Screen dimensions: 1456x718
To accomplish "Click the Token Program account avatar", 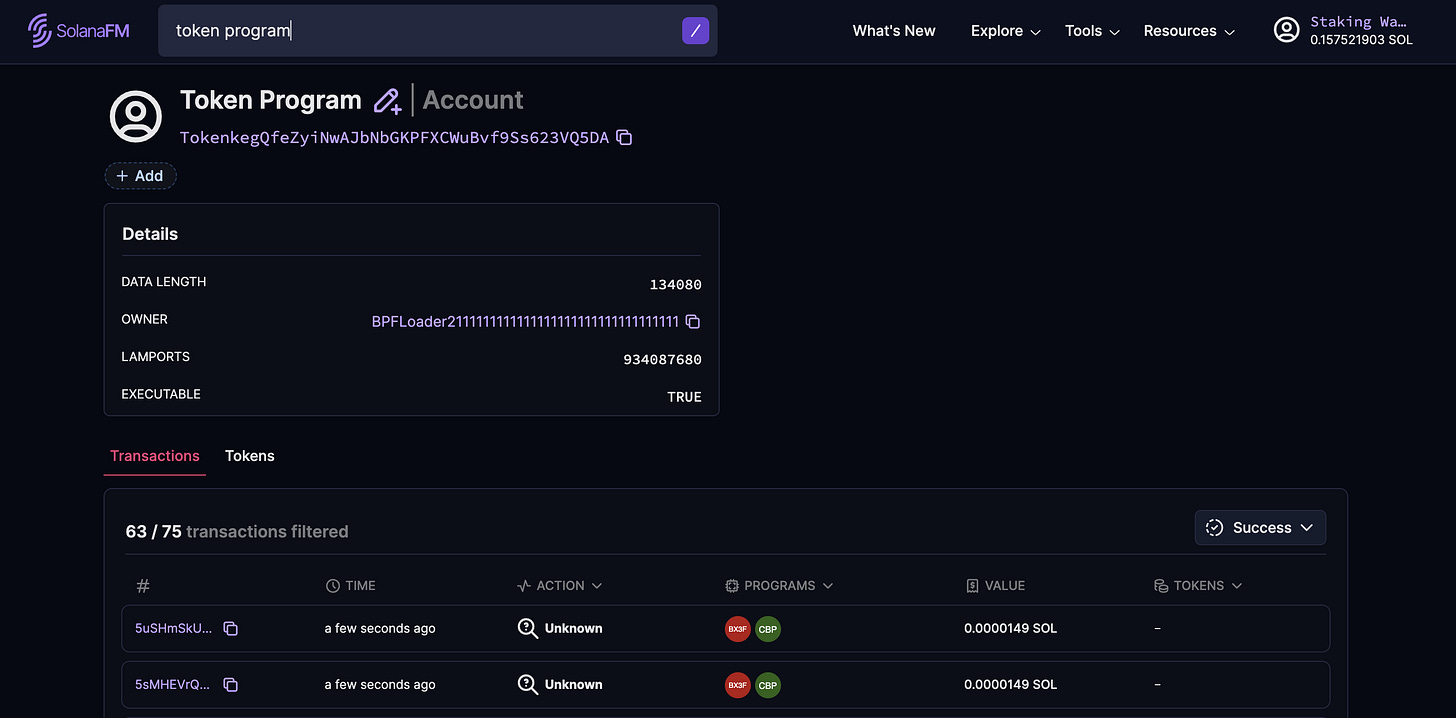I will tap(136, 116).
